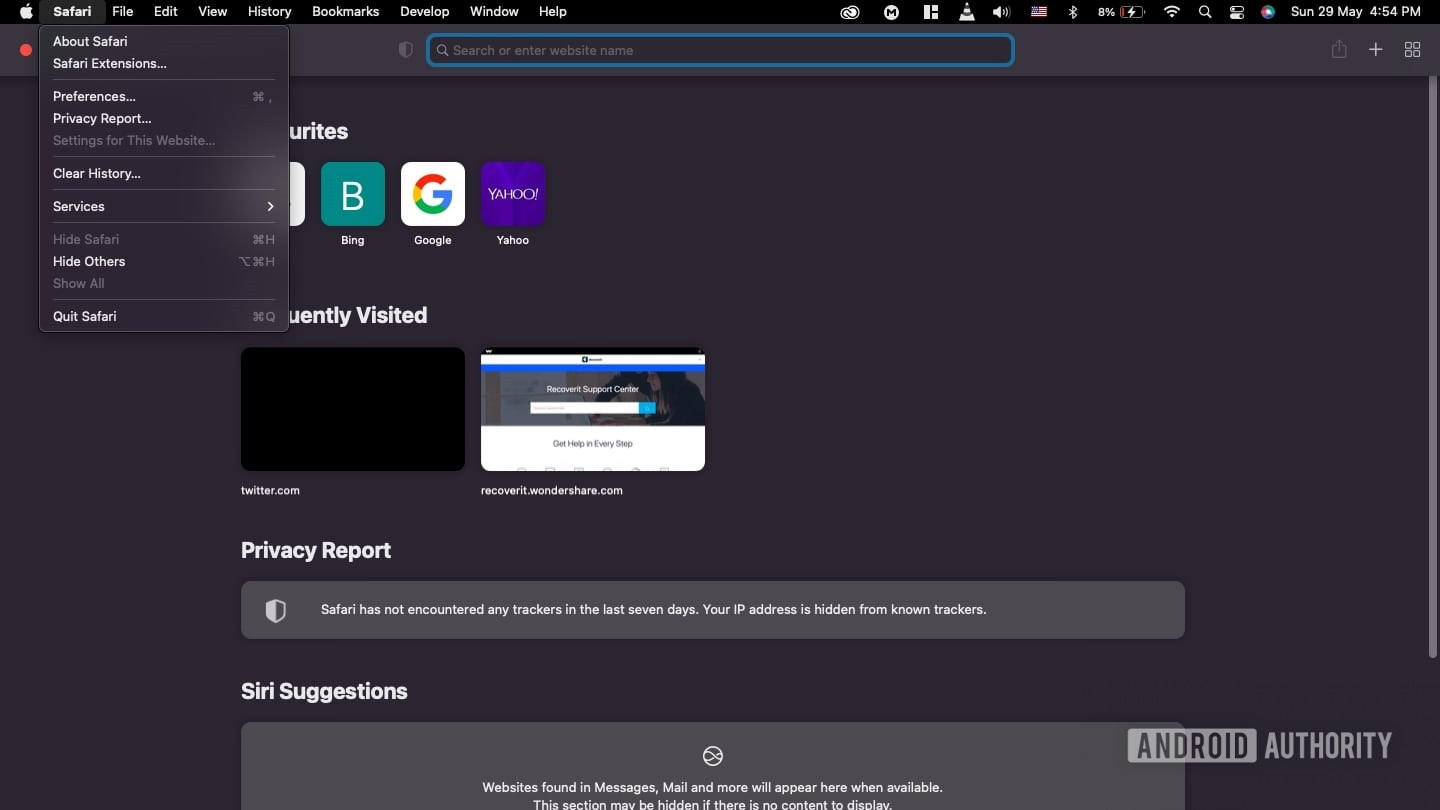The width and height of the screenshot is (1440, 810).
Task: Launch Siri from the menu bar
Action: (1268, 12)
